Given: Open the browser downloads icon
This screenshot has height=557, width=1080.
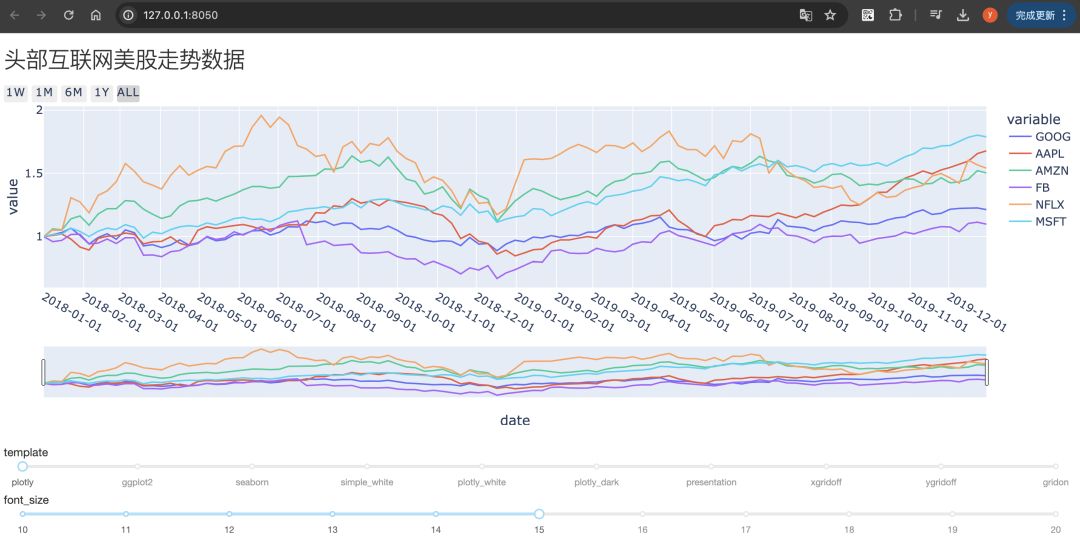Looking at the screenshot, I should pos(963,15).
